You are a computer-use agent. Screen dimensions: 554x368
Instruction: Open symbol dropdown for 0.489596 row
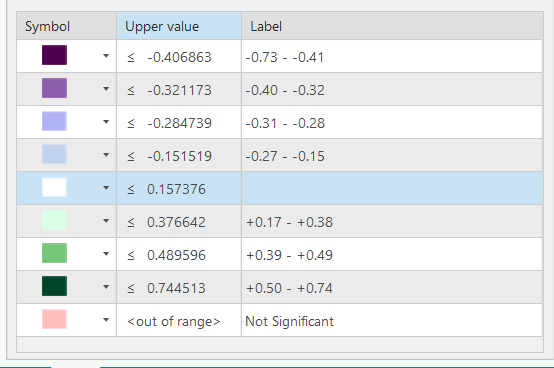pos(106,254)
